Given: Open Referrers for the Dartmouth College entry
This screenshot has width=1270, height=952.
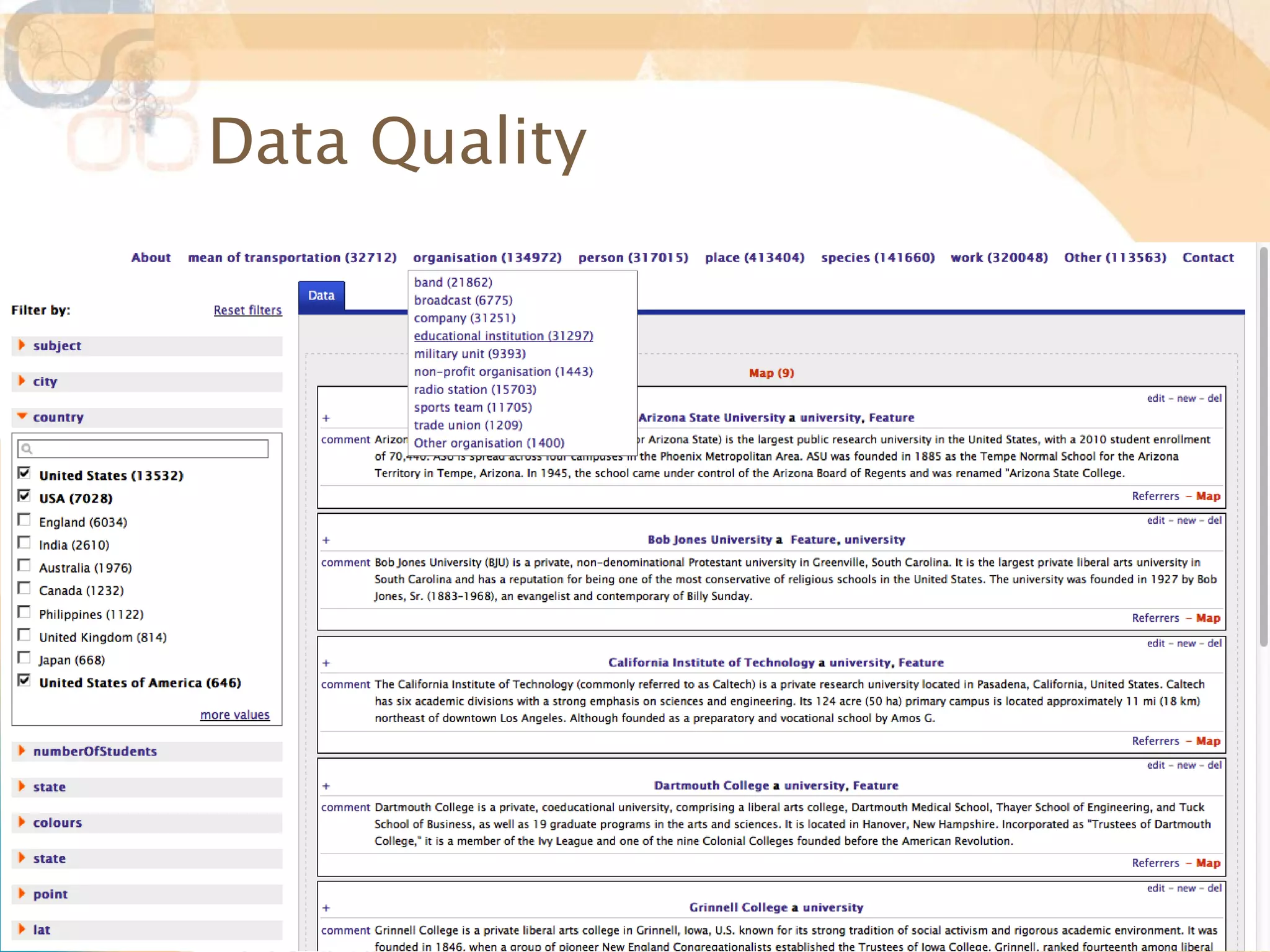Looking at the screenshot, I should 1155,863.
